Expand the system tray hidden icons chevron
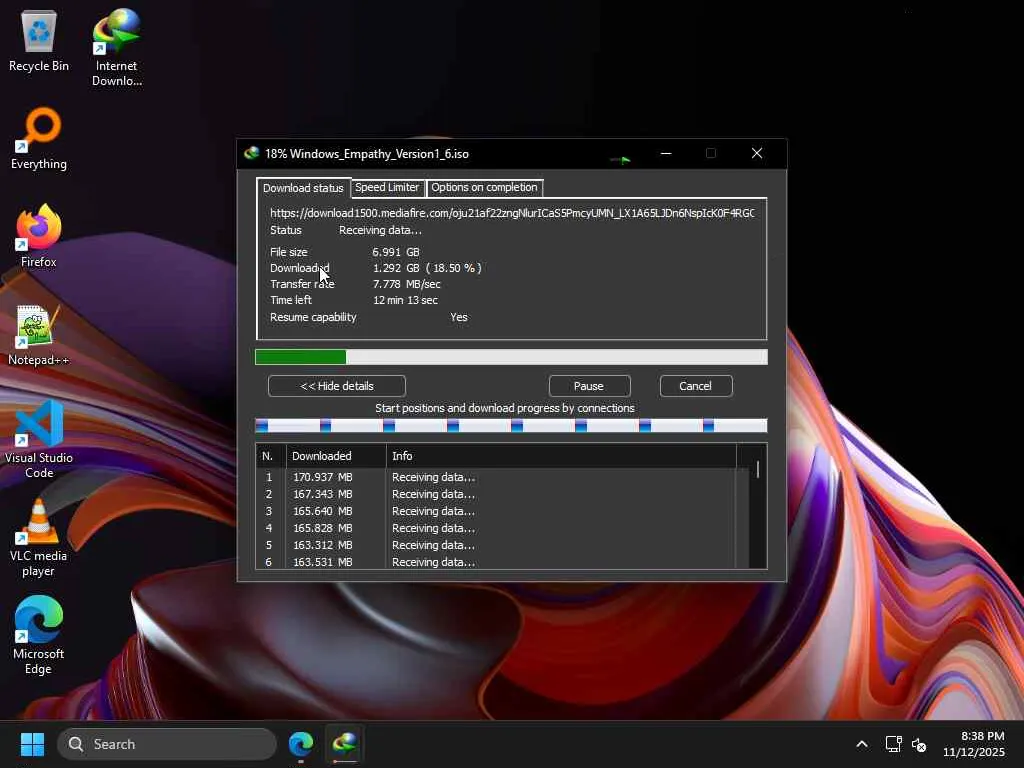This screenshot has height=768, width=1024. coord(861,744)
